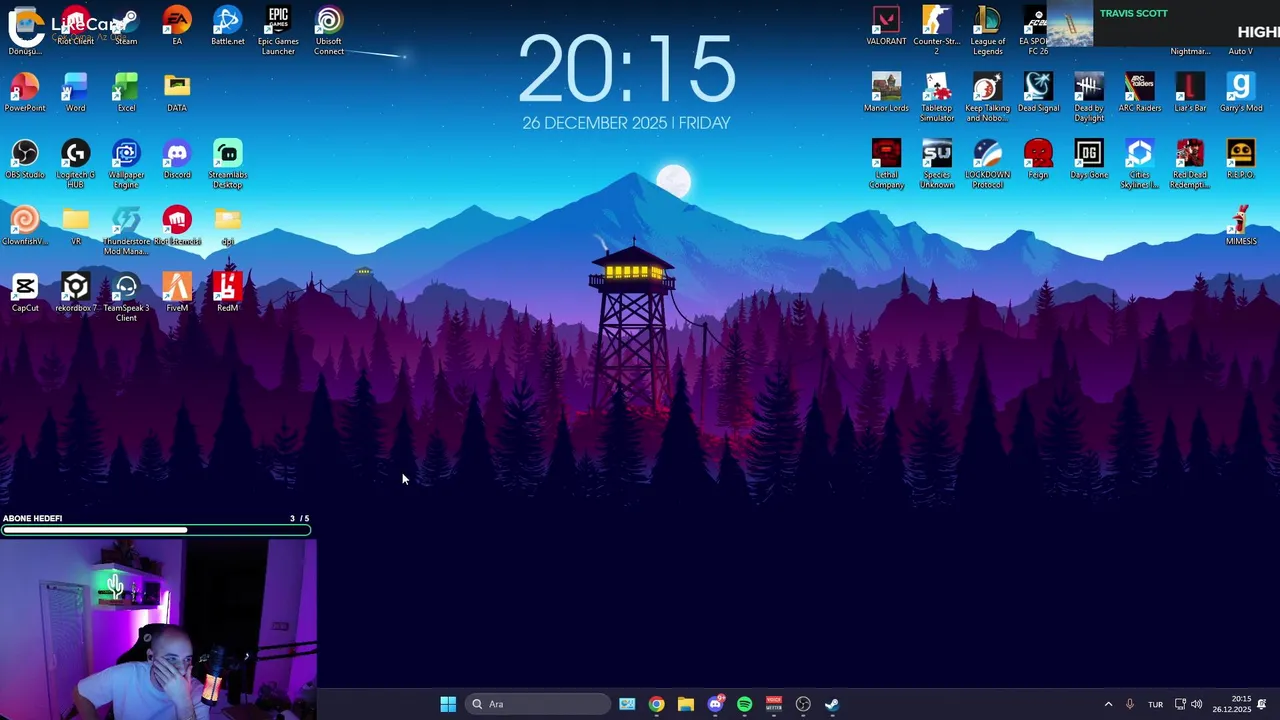Select Garry's Mod shortcut
The width and height of the screenshot is (1280, 720).
coord(1241,93)
